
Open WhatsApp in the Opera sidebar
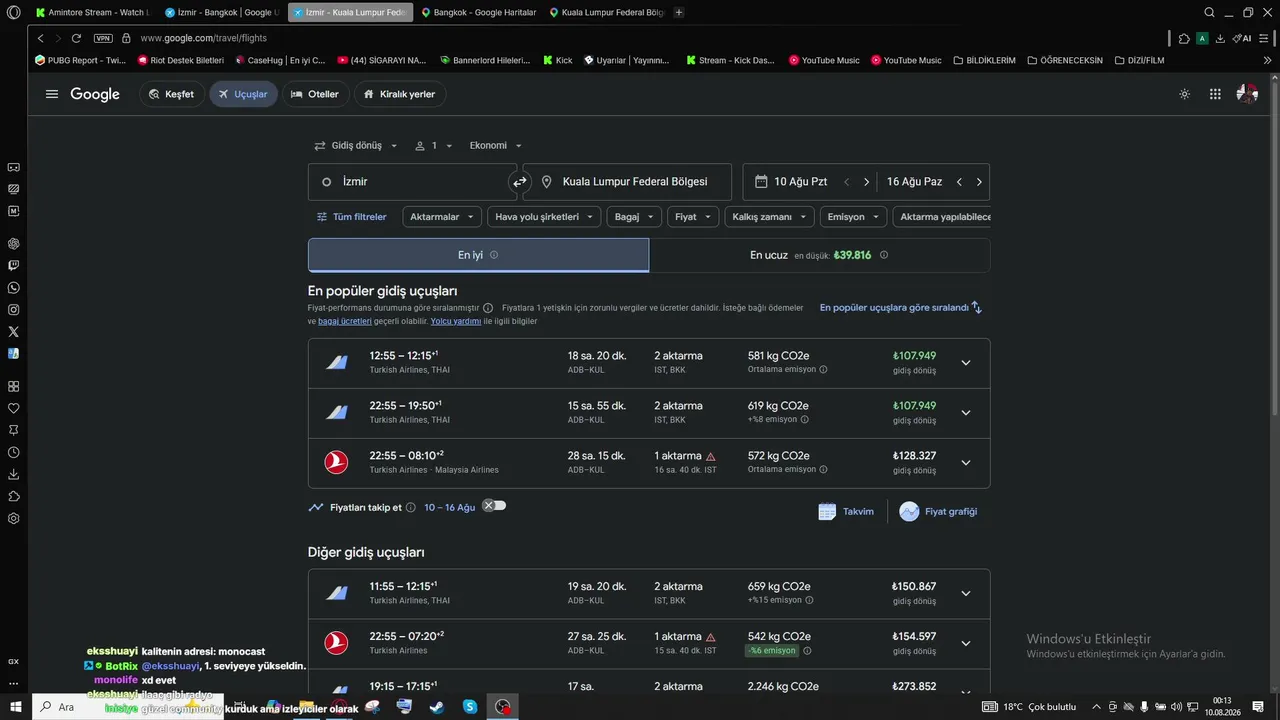coord(13,288)
